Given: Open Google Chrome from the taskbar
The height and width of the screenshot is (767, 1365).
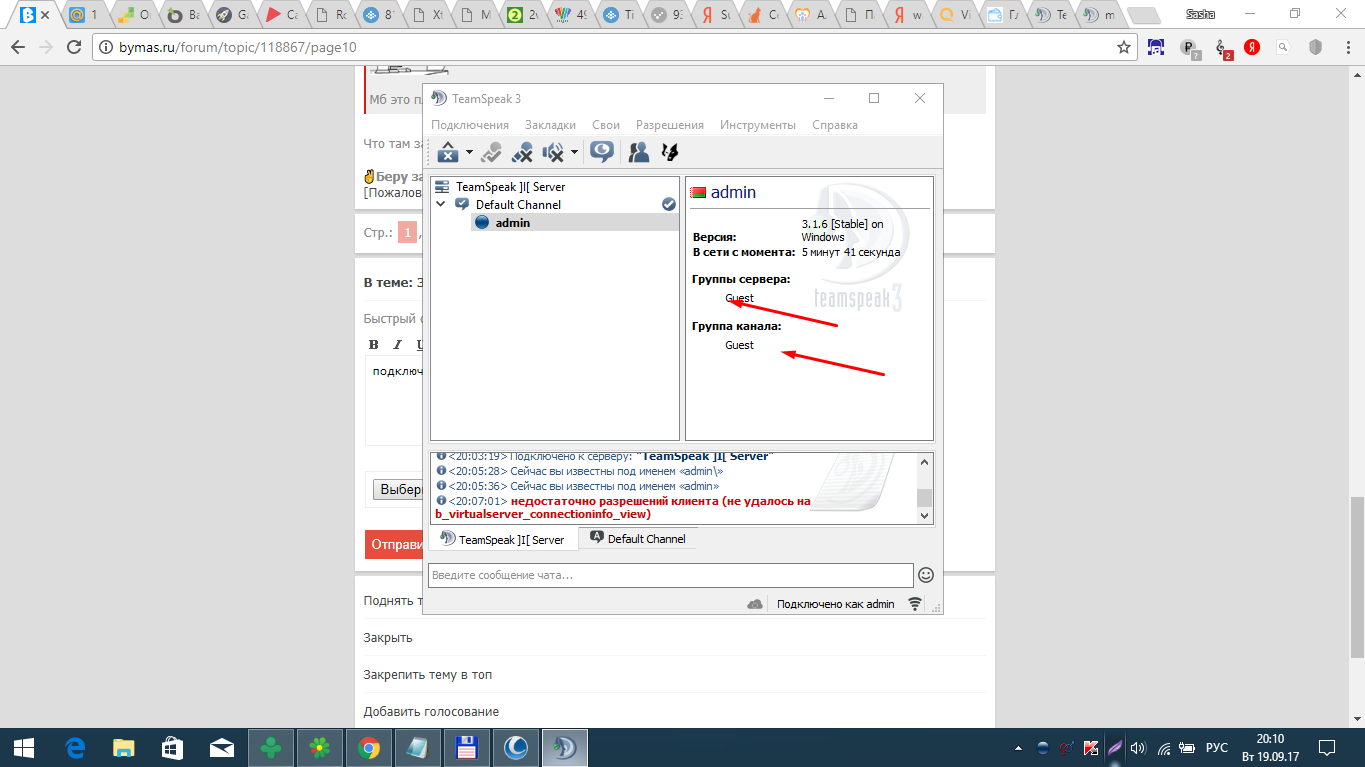Looking at the screenshot, I should [369, 747].
